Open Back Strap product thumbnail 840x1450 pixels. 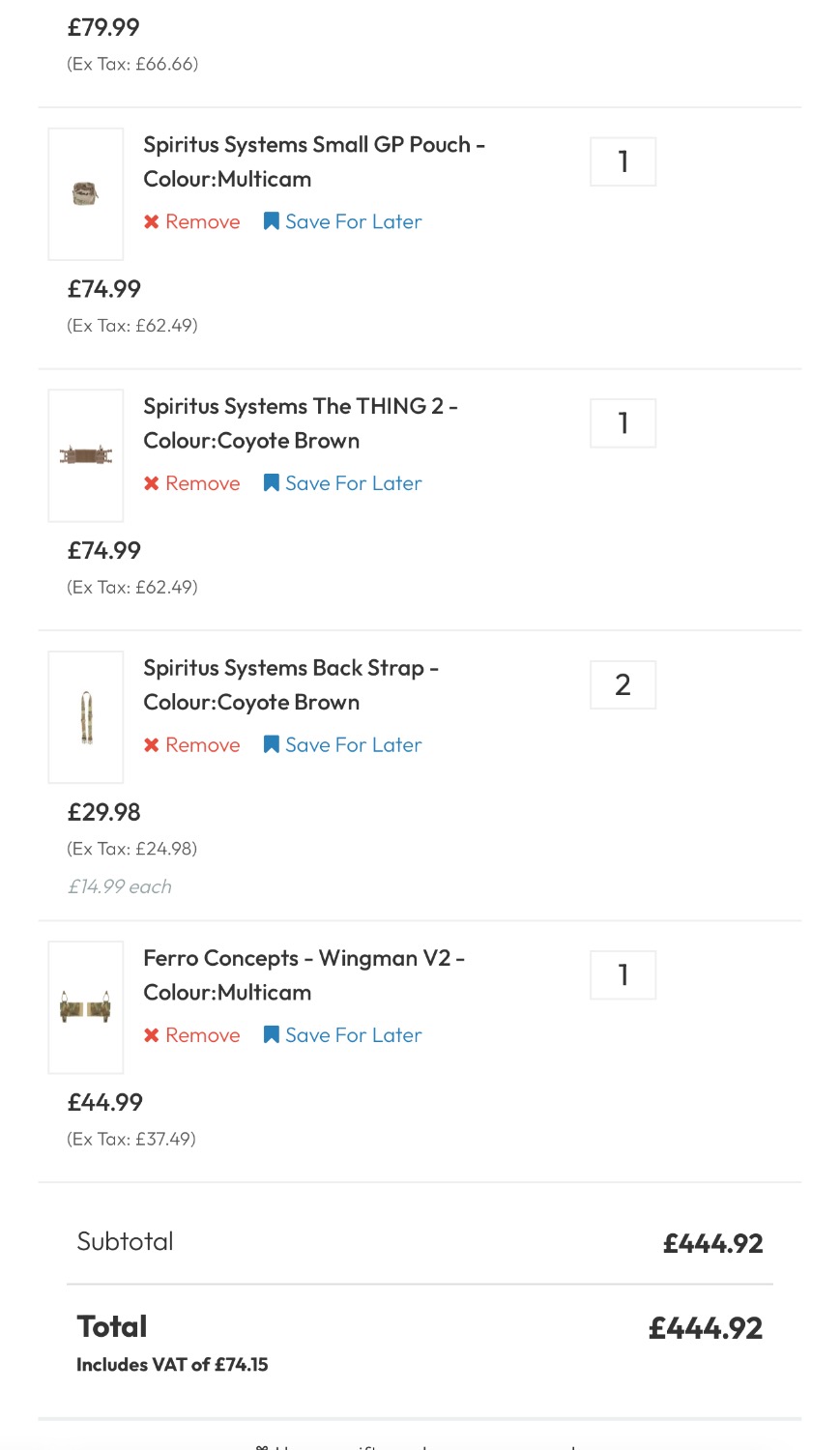[x=86, y=717]
